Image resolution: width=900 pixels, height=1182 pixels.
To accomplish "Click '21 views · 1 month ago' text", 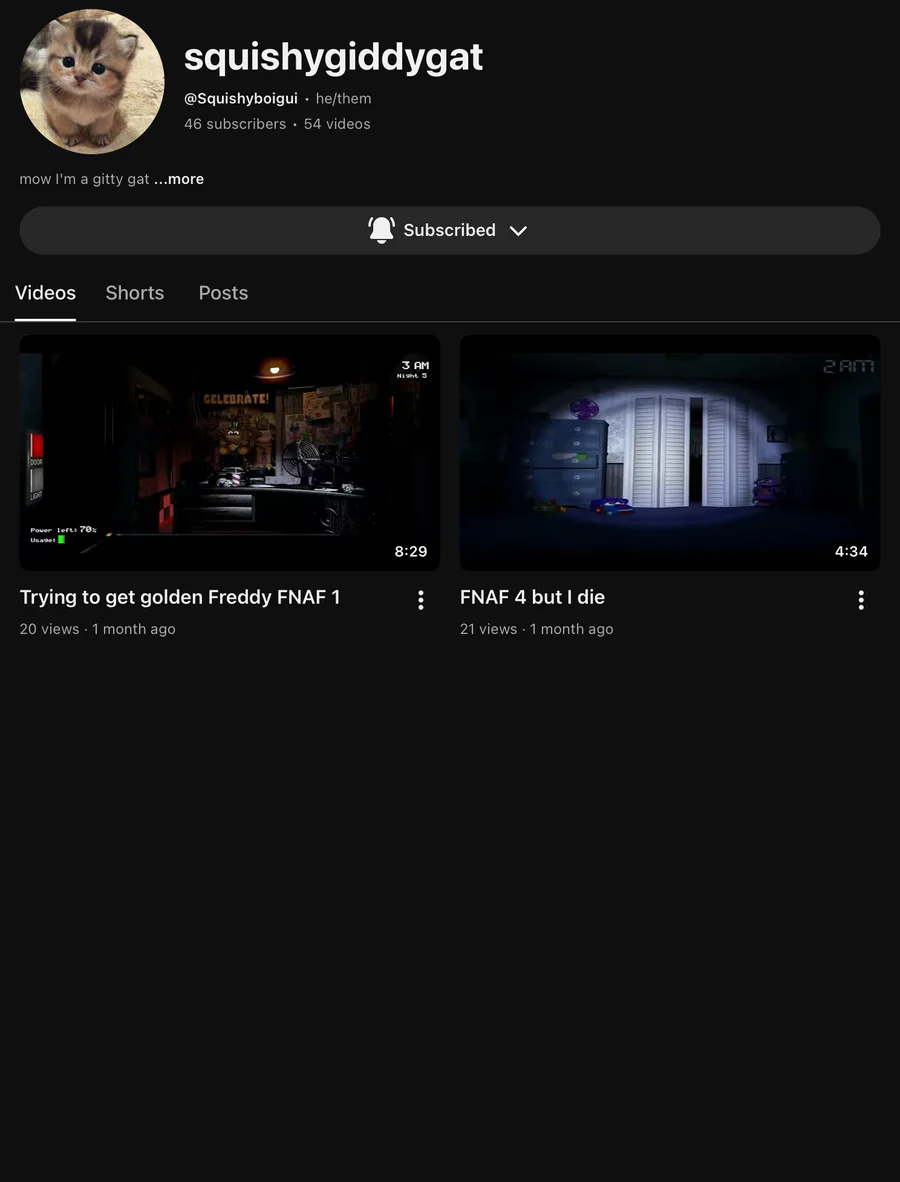I will coord(537,629).
